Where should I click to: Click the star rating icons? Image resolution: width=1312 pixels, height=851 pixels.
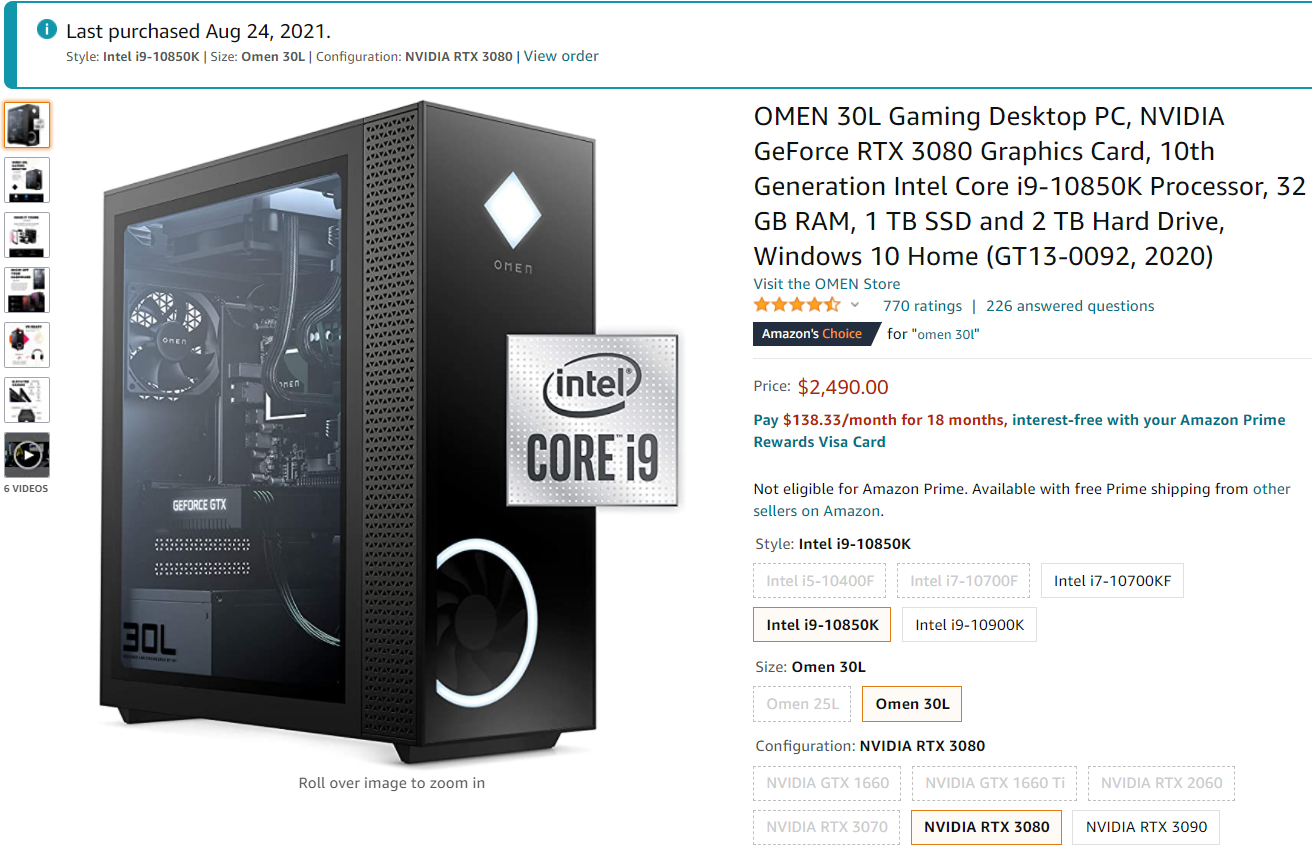pyautogui.click(x=797, y=305)
